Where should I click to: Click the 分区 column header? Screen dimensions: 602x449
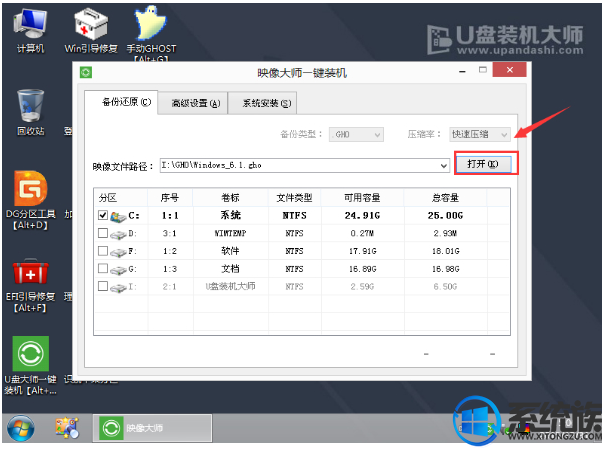pyautogui.click(x=121, y=198)
